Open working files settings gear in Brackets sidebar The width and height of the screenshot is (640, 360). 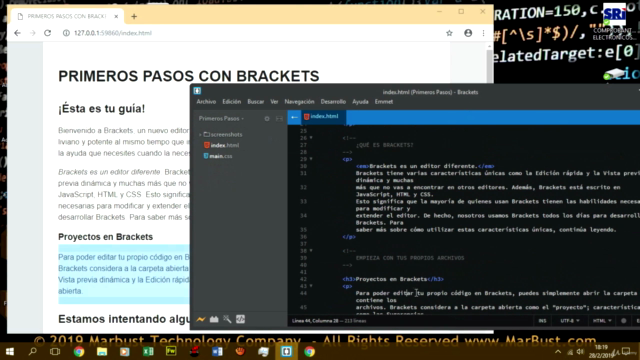[267, 119]
